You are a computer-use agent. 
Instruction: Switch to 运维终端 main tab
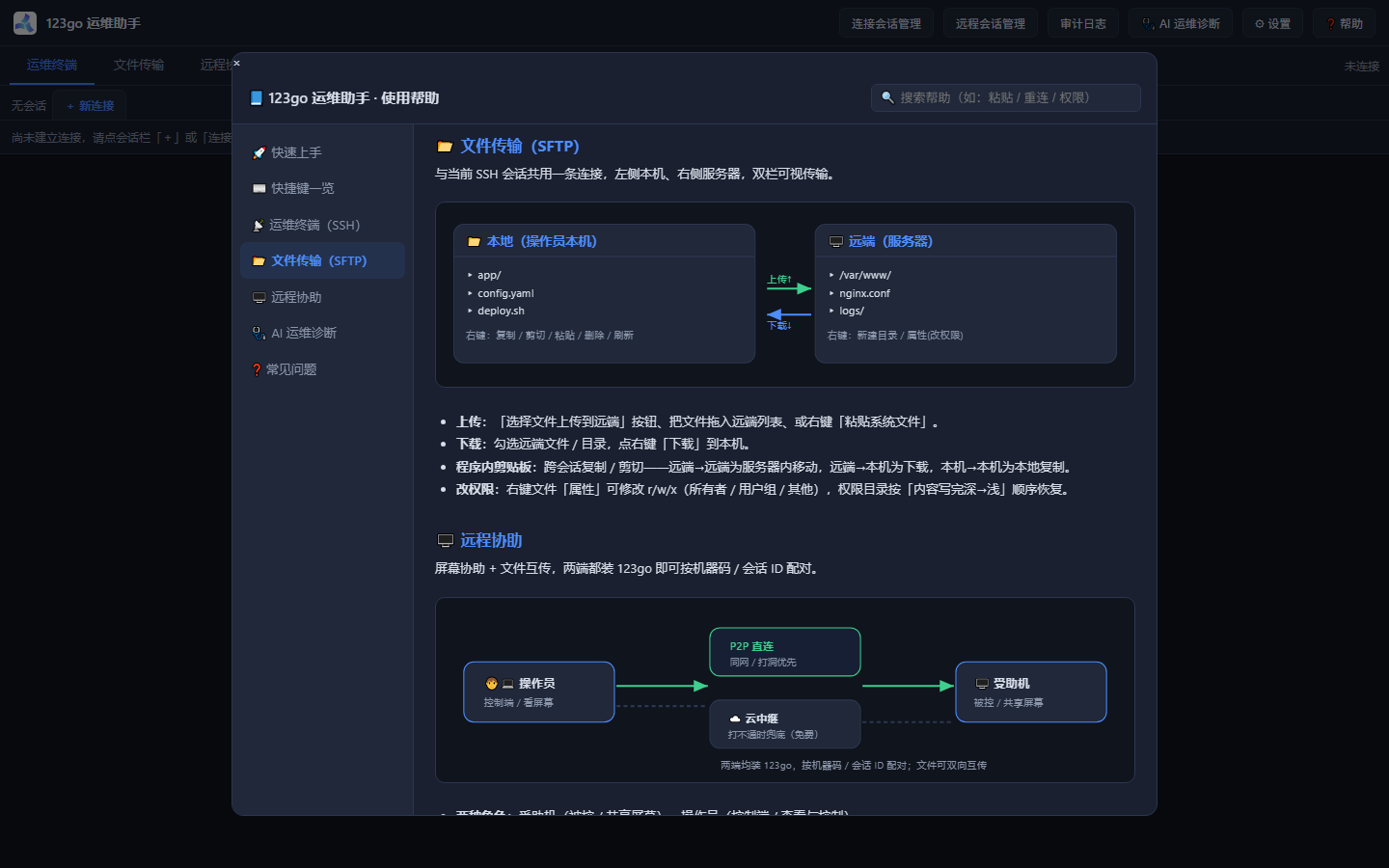point(52,65)
